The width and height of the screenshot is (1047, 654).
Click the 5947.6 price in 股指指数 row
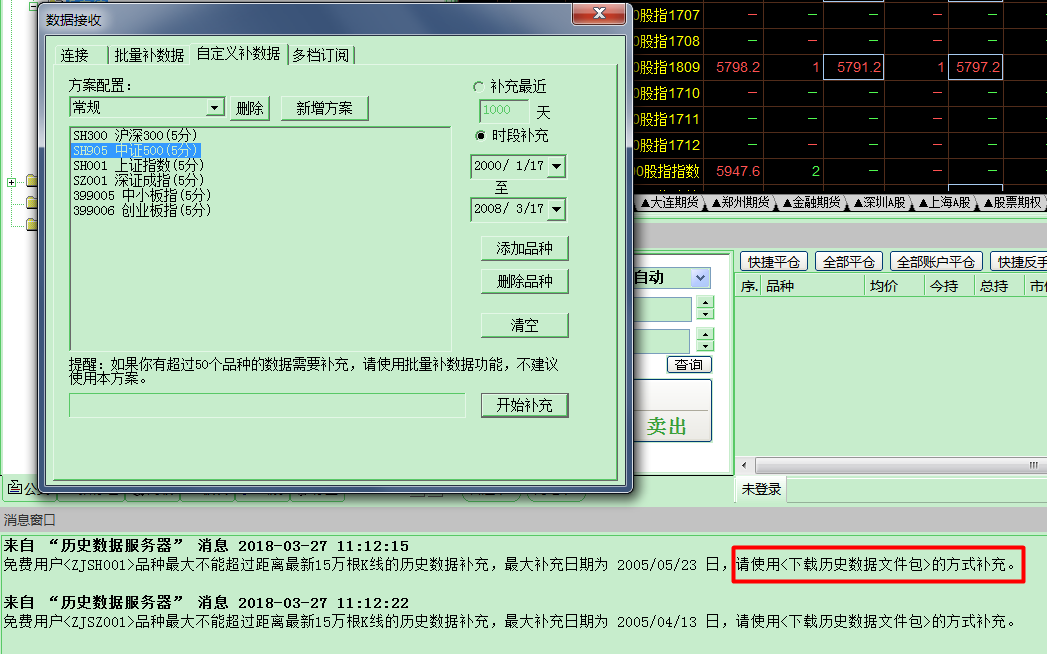[x=738, y=171]
